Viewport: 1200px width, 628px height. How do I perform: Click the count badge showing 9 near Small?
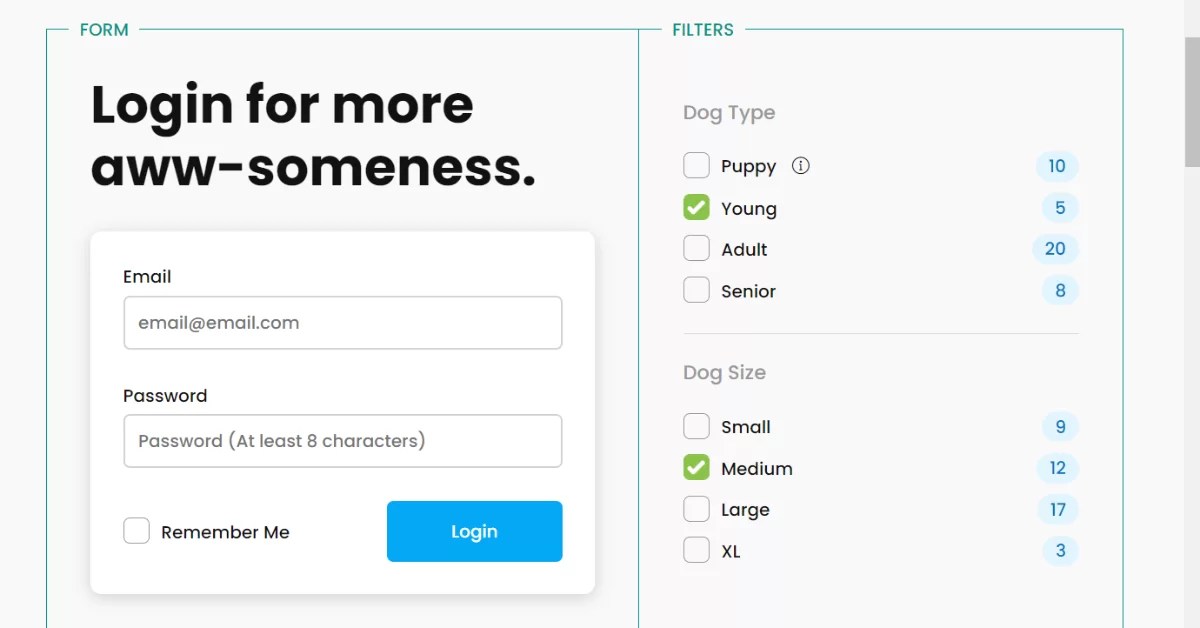click(1059, 426)
